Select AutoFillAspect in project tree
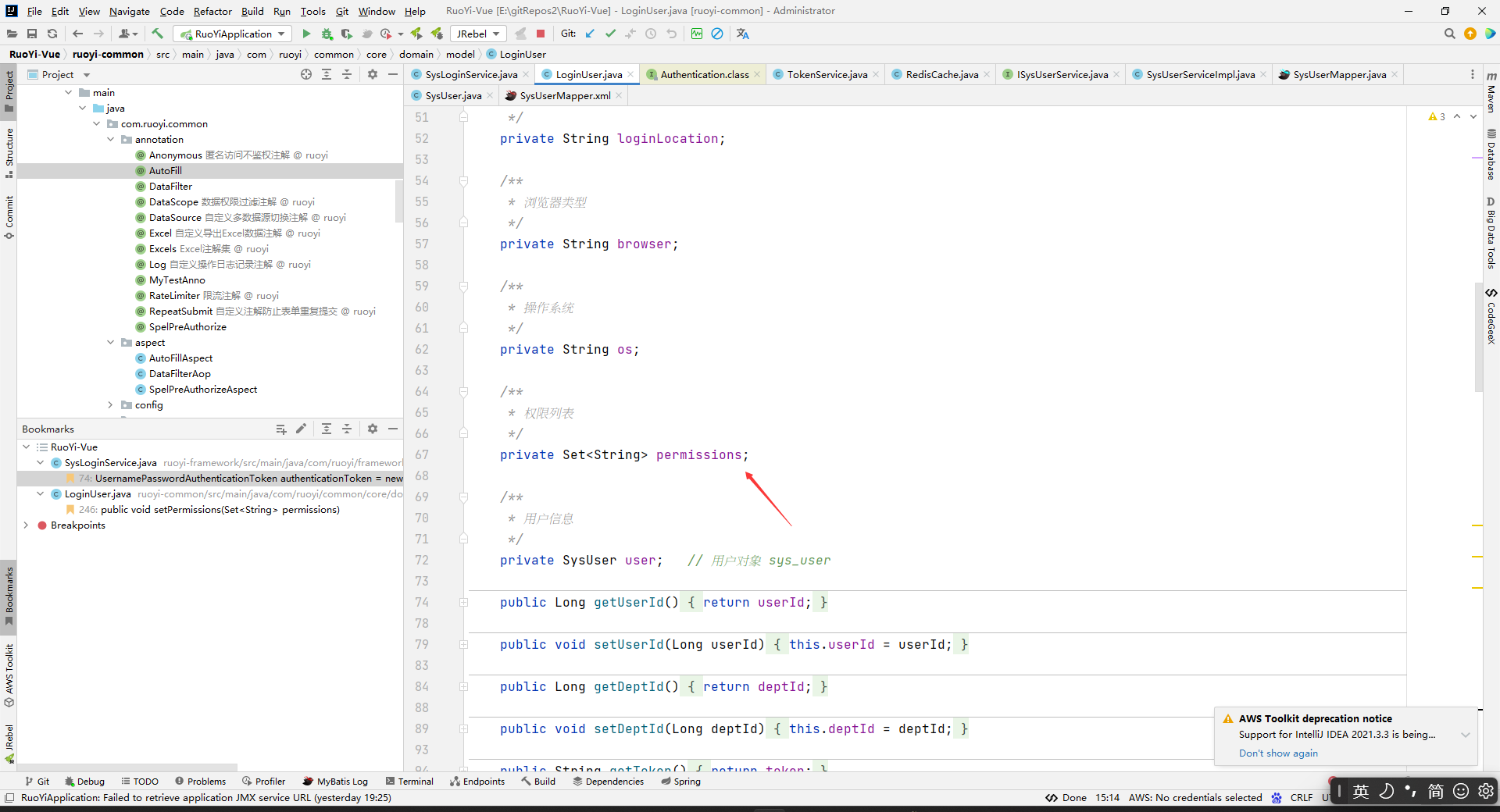 tap(180, 358)
